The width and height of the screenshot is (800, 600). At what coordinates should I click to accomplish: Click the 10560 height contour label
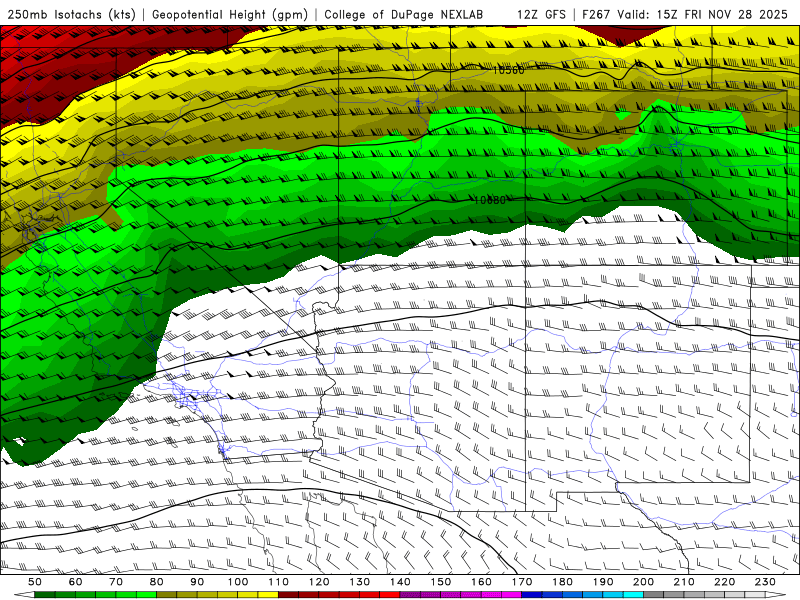508,70
